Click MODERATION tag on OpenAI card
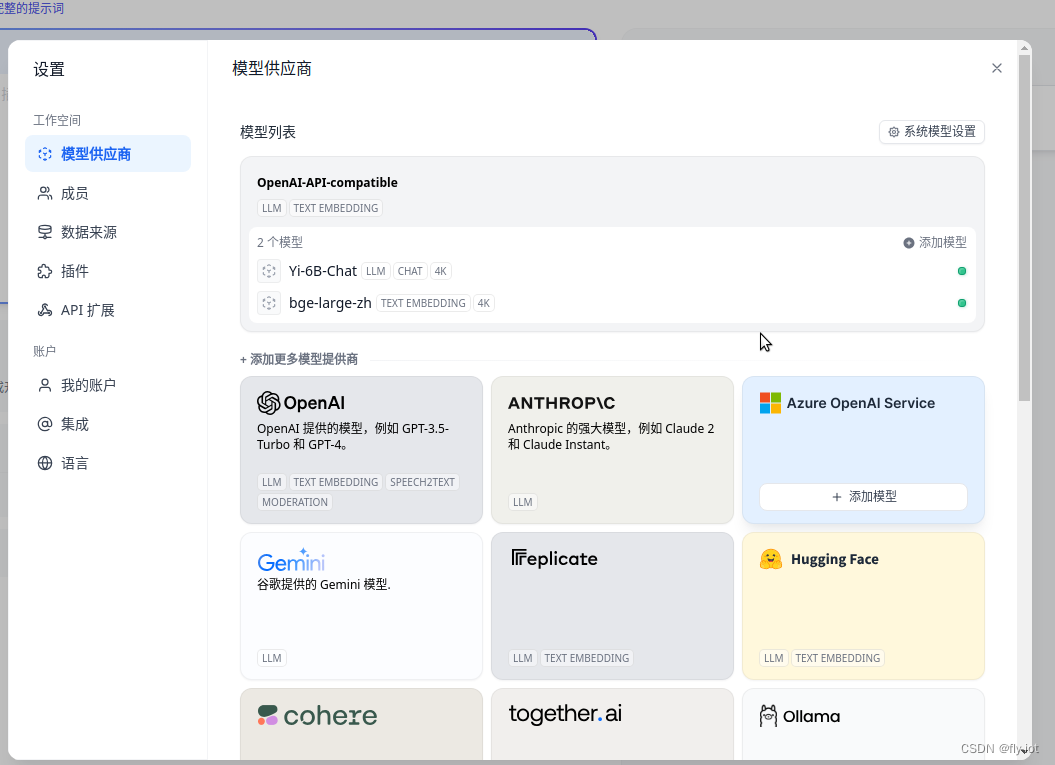 (295, 502)
